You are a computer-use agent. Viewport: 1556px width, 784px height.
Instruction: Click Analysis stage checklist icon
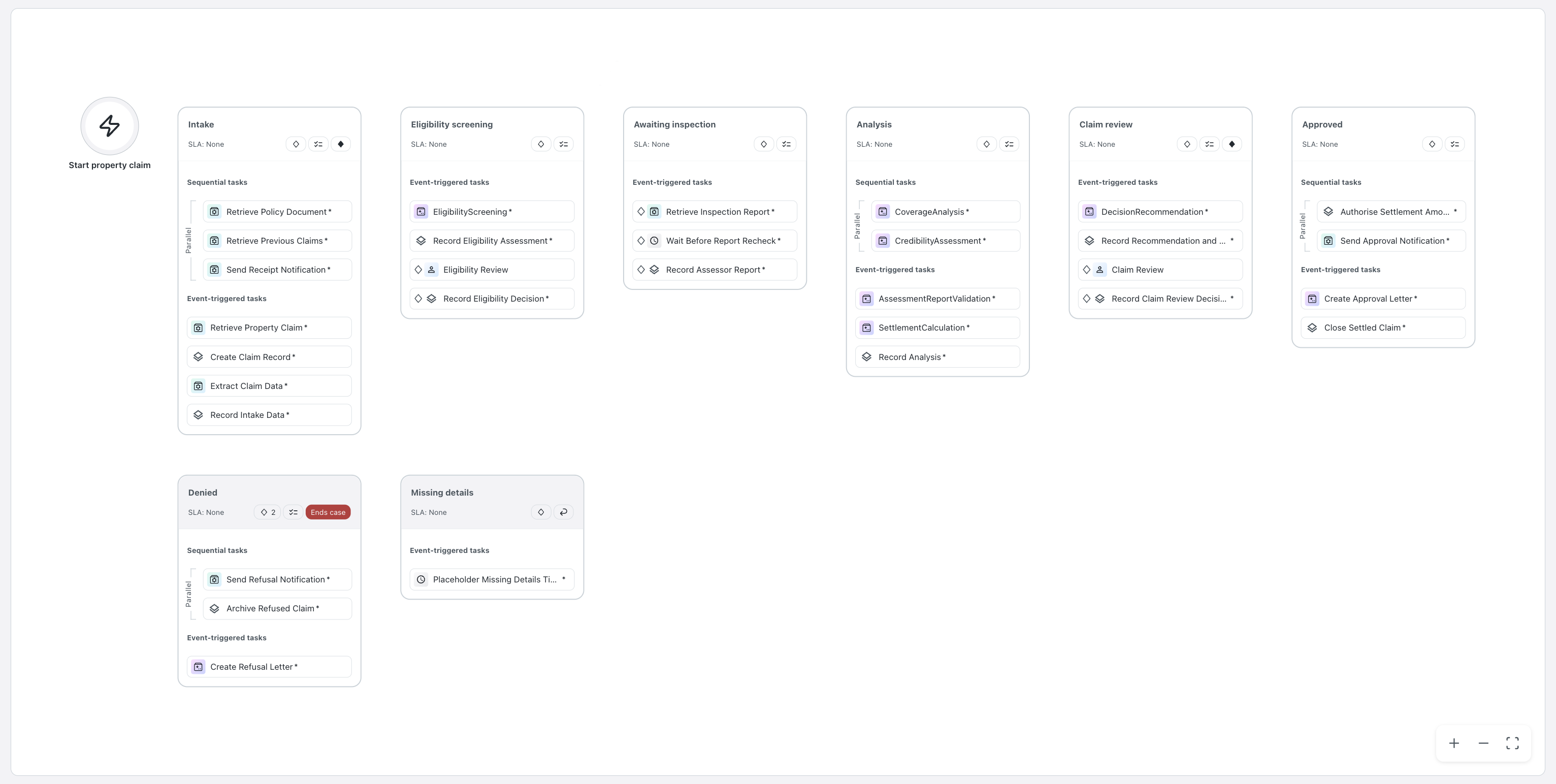[1009, 144]
